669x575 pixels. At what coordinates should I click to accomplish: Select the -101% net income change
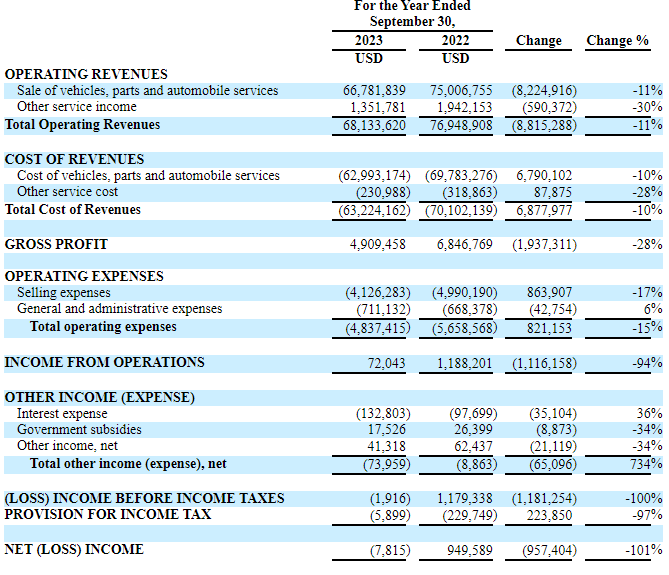click(x=644, y=550)
